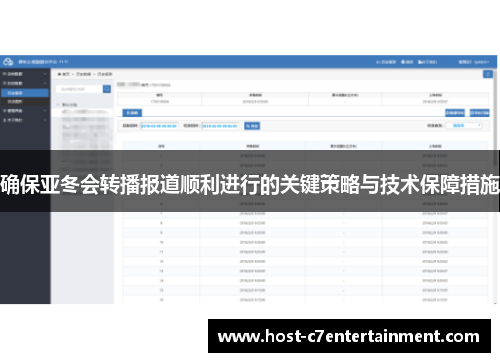Click the cloud logo in the header
The width and height of the screenshot is (500, 362).
tap(8, 62)
